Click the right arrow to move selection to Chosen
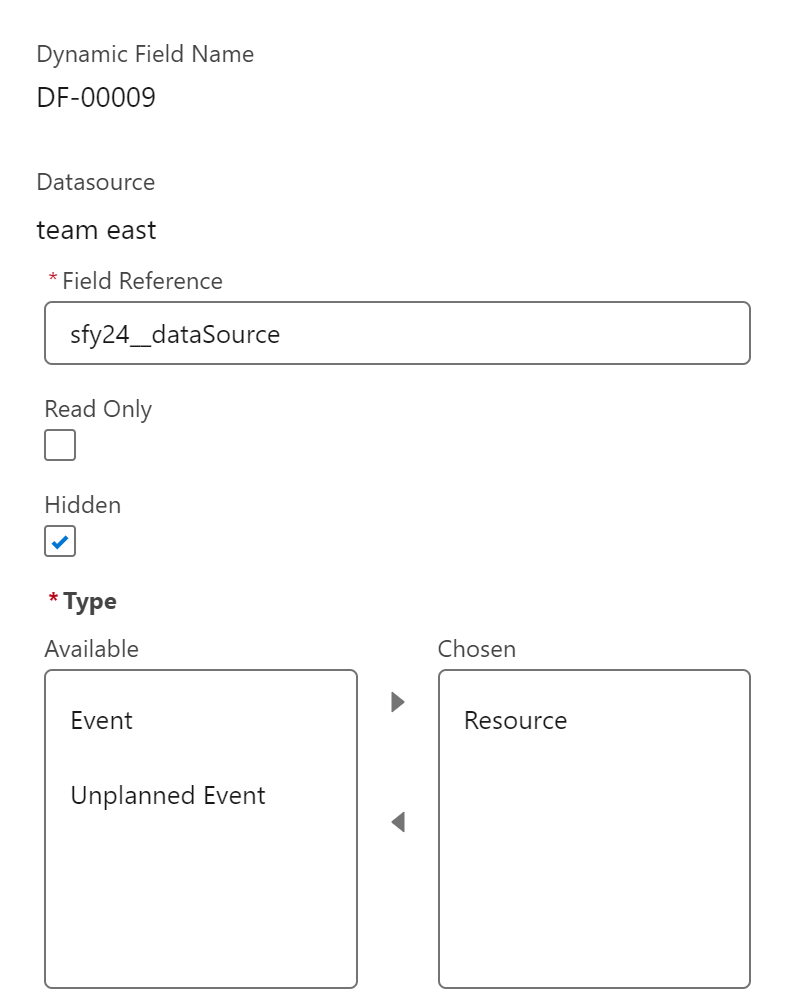This screenshot has width=794, height=1002. (x=398, y=702)
